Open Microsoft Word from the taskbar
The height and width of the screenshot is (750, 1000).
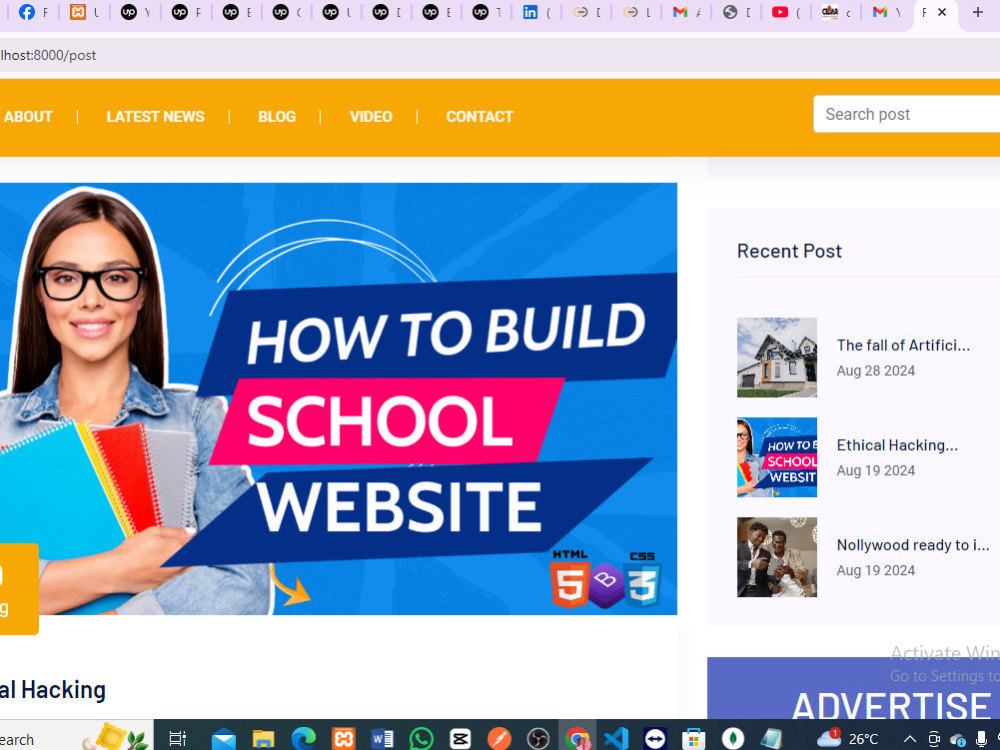(382, 739)
